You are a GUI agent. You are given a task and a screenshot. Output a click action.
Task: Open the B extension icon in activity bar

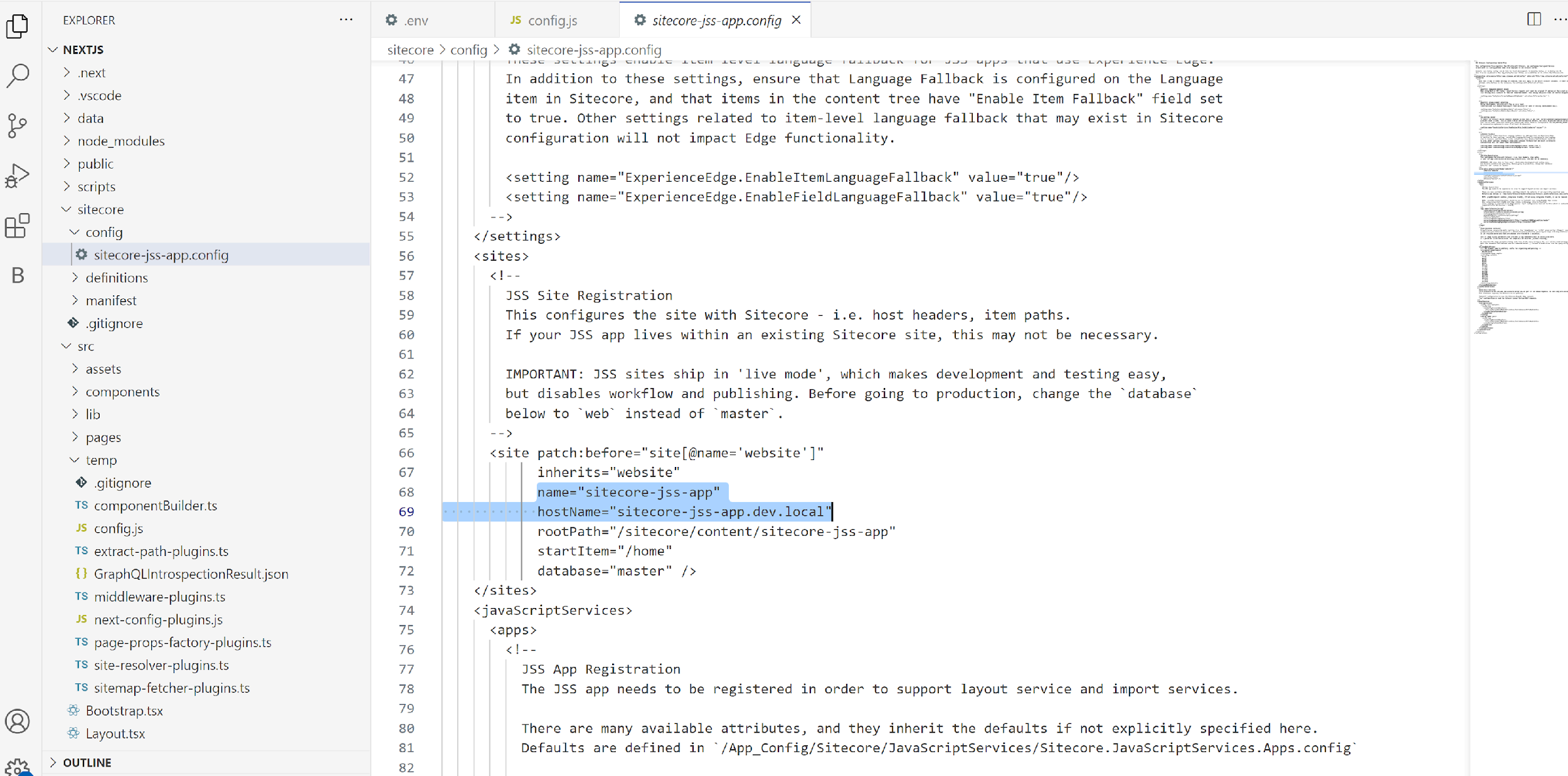pyautogui.click(x=18, y=275)
